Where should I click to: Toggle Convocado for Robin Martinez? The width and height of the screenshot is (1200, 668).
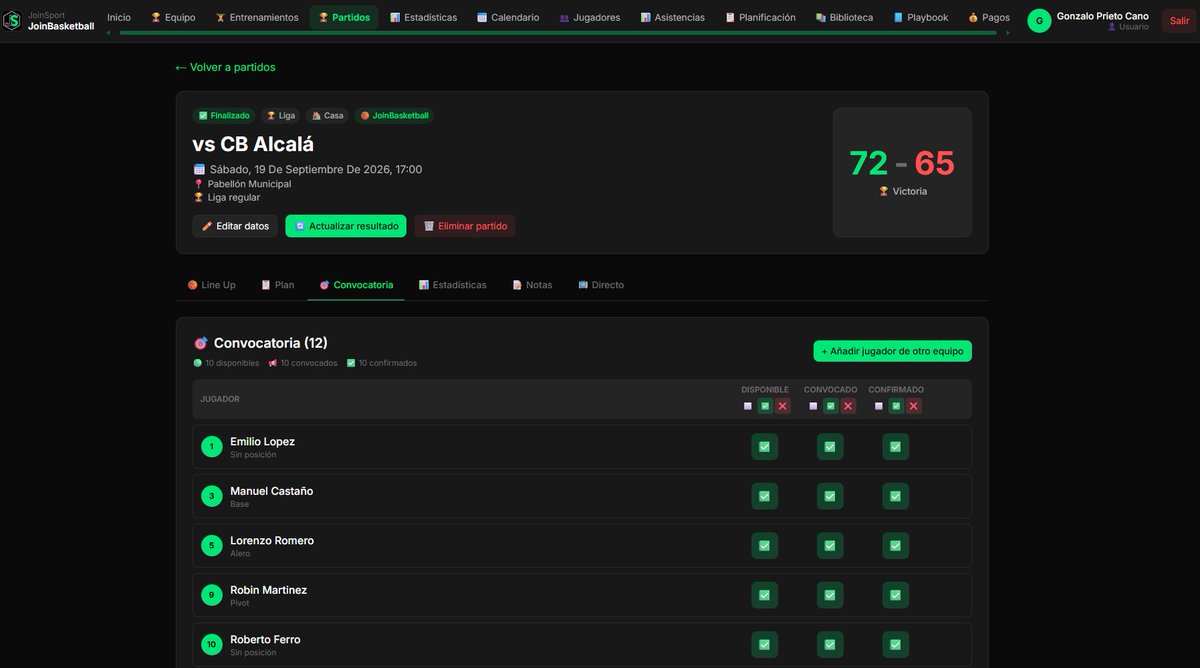(830, 595)
